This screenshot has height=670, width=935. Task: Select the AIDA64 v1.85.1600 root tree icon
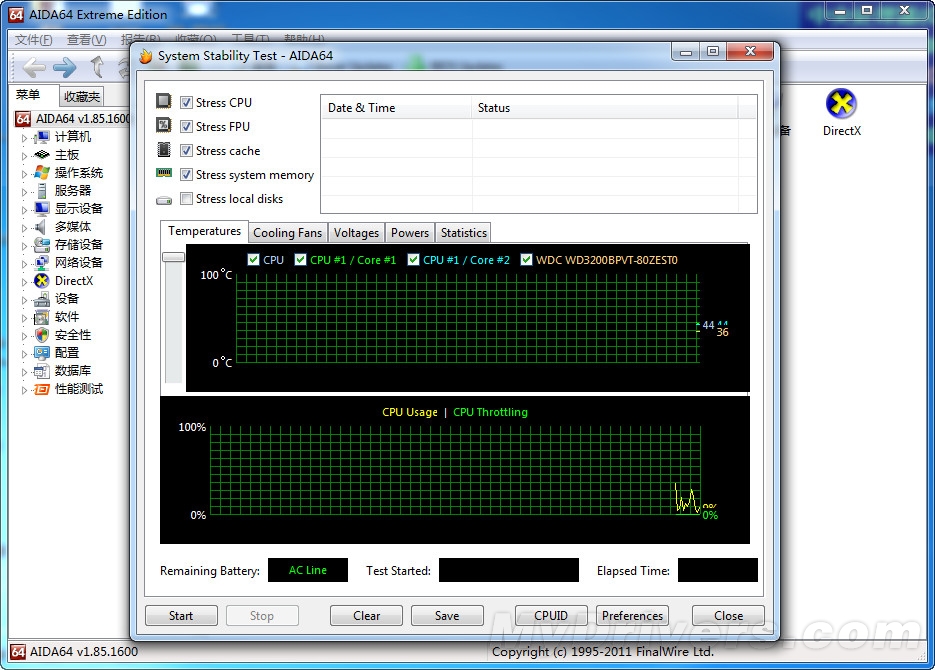[22, 119]
